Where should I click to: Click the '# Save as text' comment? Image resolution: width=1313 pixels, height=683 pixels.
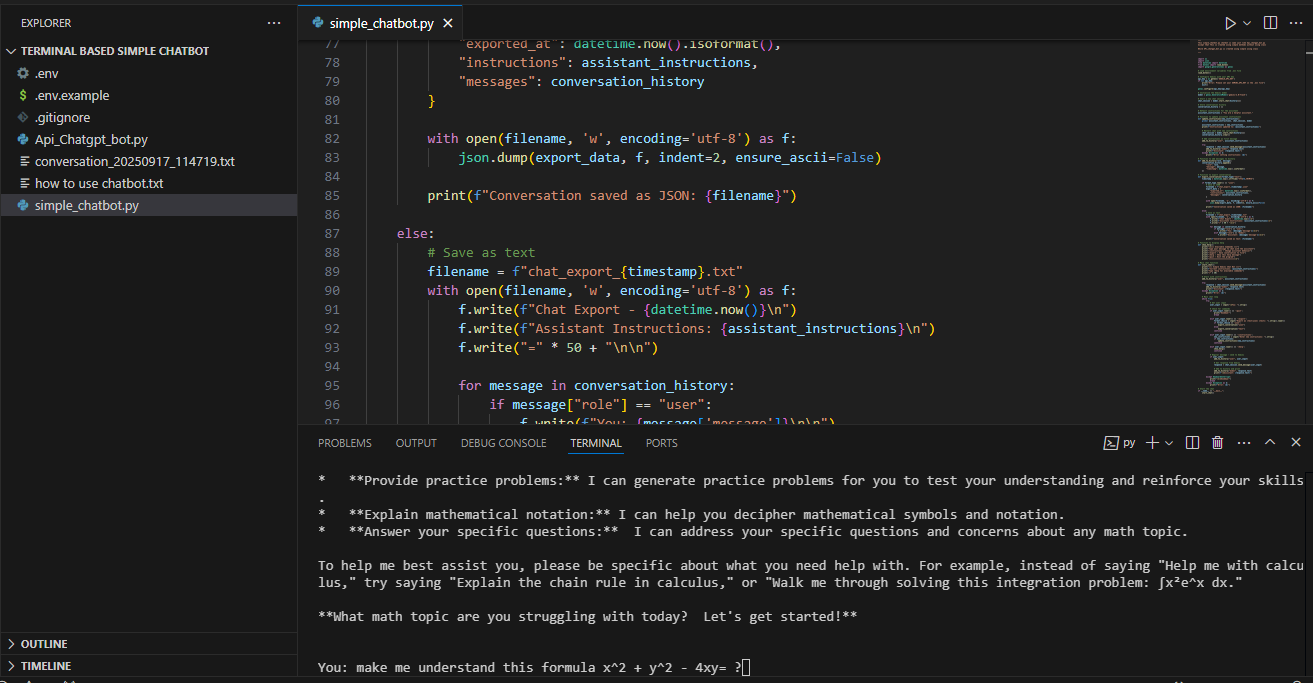click(x=481, y=253)
